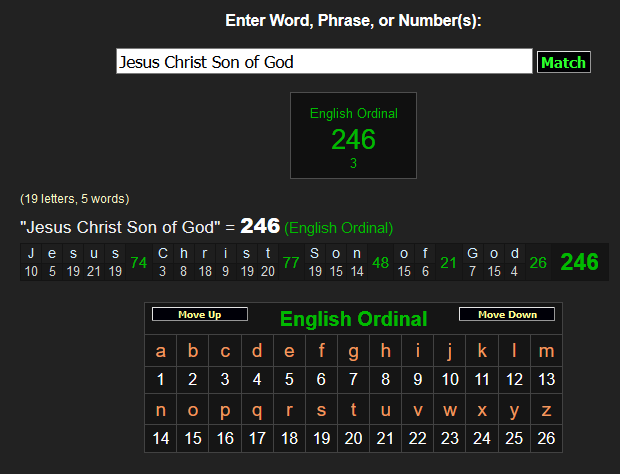The width and height of the screenshot is (620, 474).
Task: Click value 1 under letter a in the chart
Action: (161, 379)
